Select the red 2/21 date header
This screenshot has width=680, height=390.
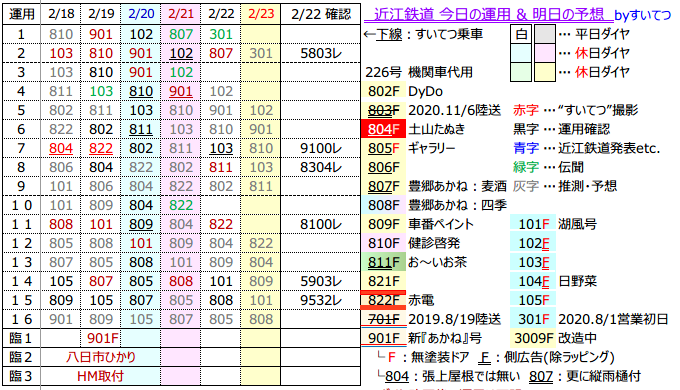click(181, 14)
